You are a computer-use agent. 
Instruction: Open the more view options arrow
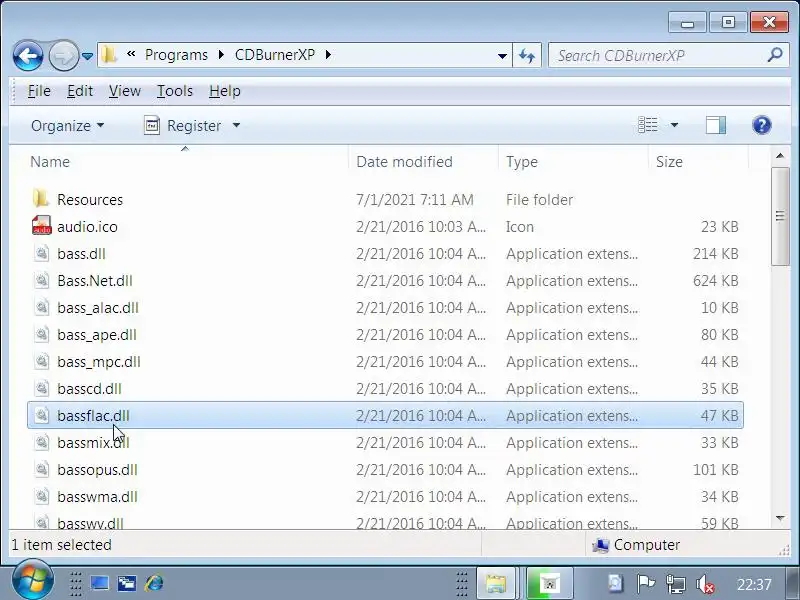[674, 125]
